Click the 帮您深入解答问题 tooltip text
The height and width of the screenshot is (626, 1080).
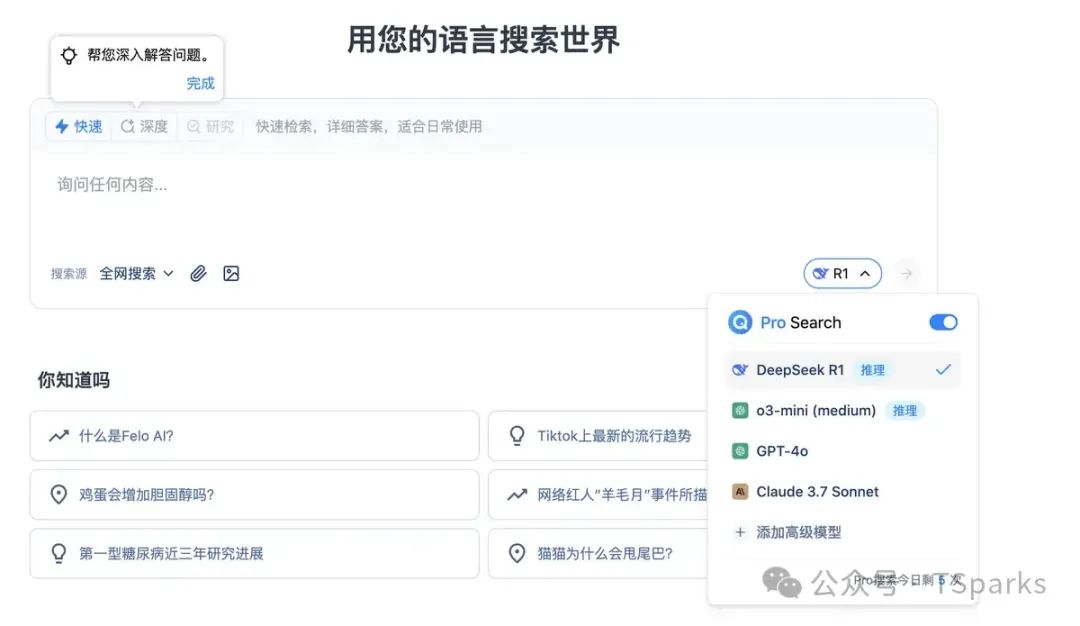(149, 55)
